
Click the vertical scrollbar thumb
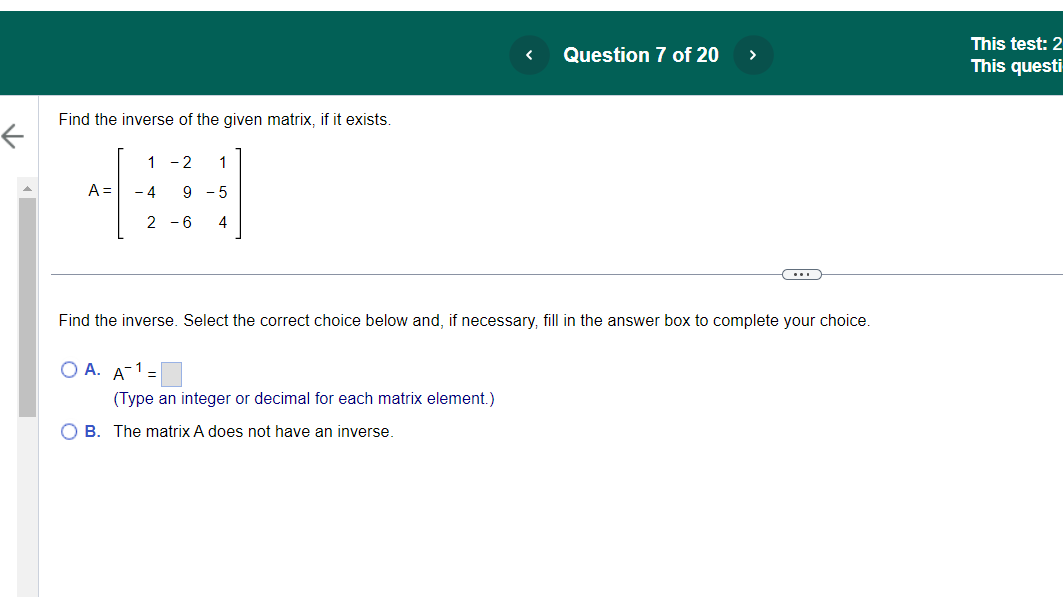coord(27,307)
